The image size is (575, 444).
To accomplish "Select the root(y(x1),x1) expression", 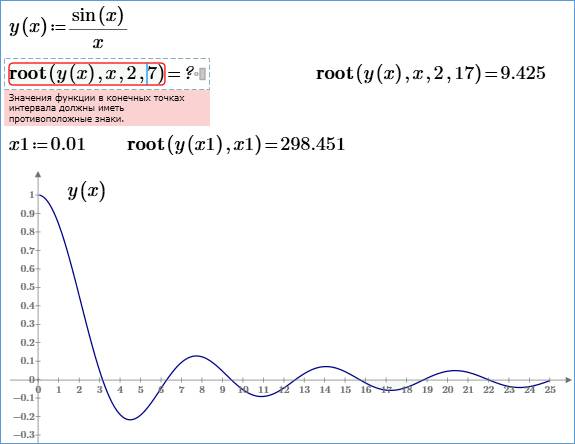I will pos(195,144).
